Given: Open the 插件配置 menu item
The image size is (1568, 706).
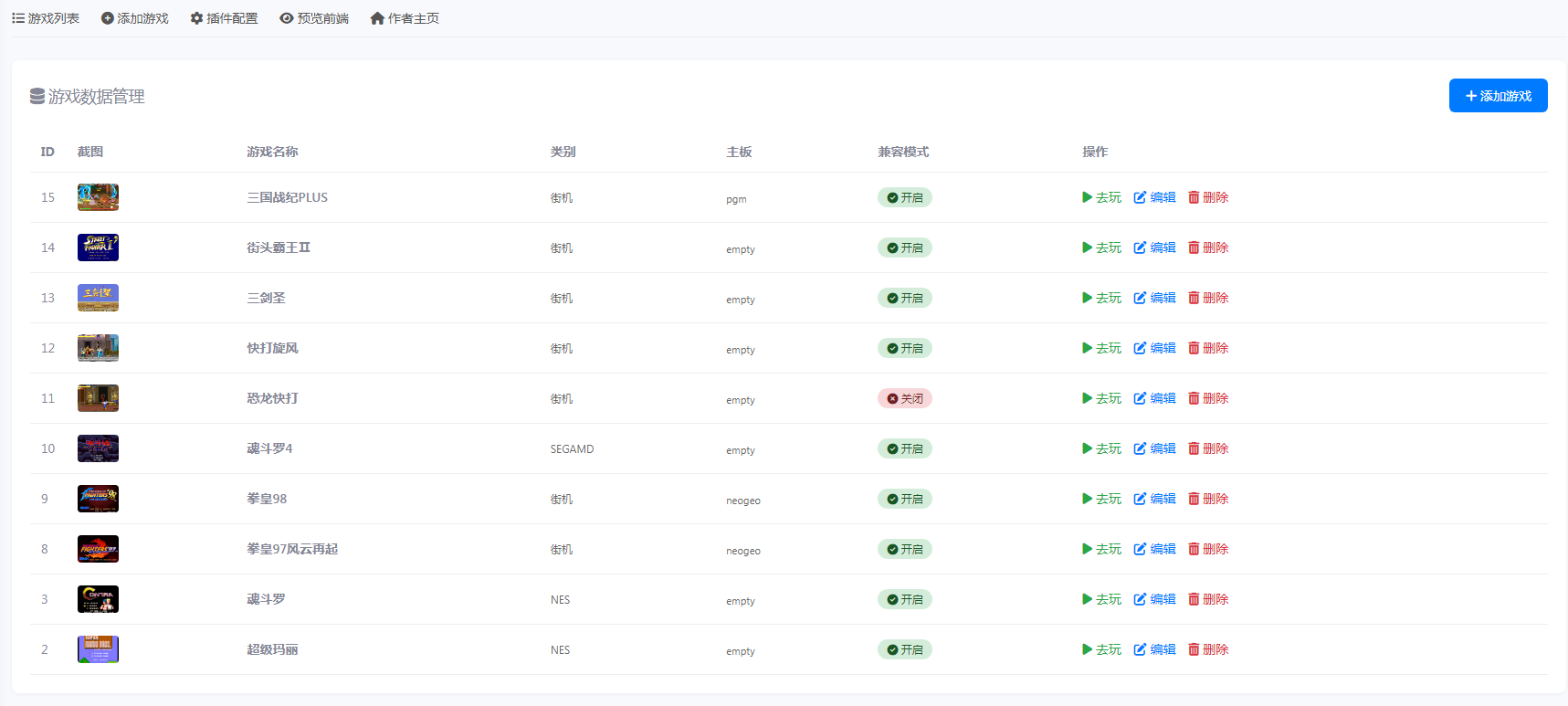Looking at the screenshot, I should click(224, 18).
